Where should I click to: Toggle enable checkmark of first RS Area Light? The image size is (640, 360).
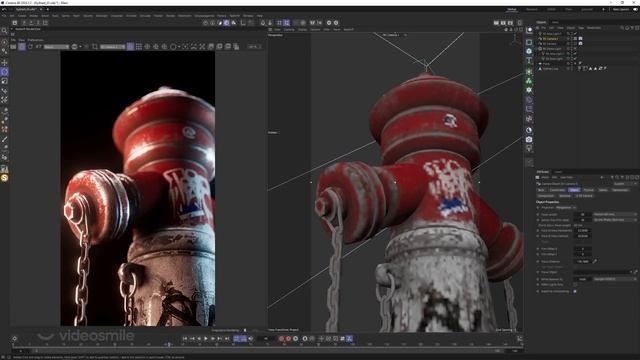tap(575, 33)
